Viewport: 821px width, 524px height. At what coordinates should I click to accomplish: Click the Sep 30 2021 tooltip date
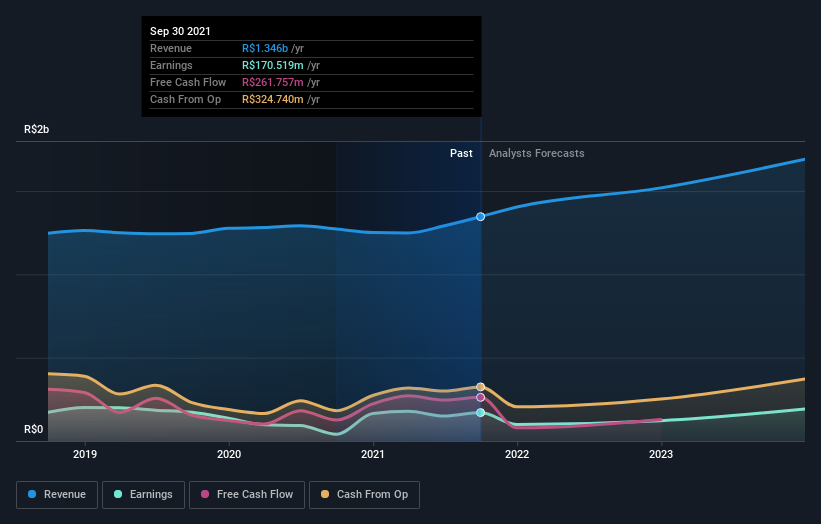[x=180, y=31]
